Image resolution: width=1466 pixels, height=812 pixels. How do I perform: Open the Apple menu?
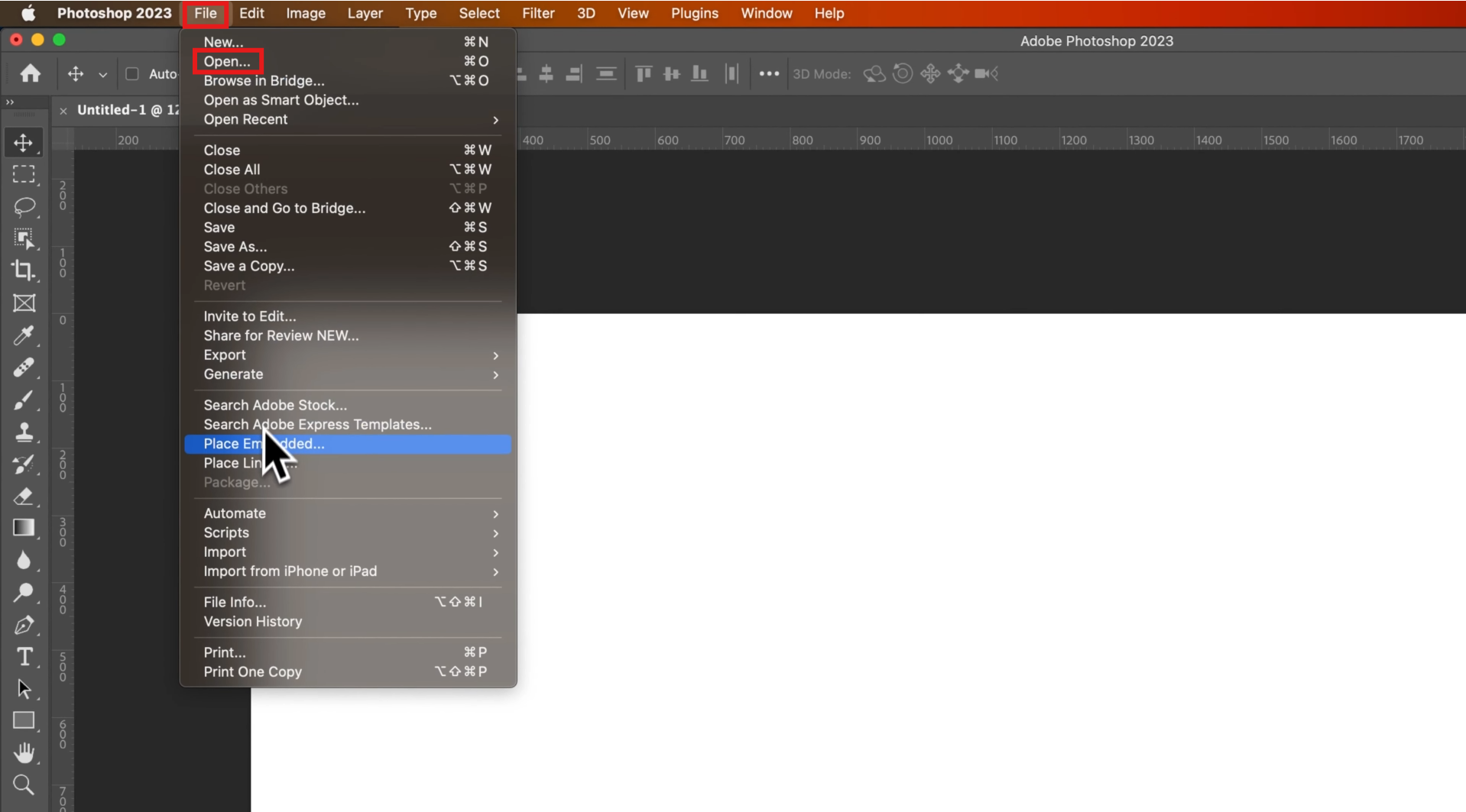tap(28, 14)
